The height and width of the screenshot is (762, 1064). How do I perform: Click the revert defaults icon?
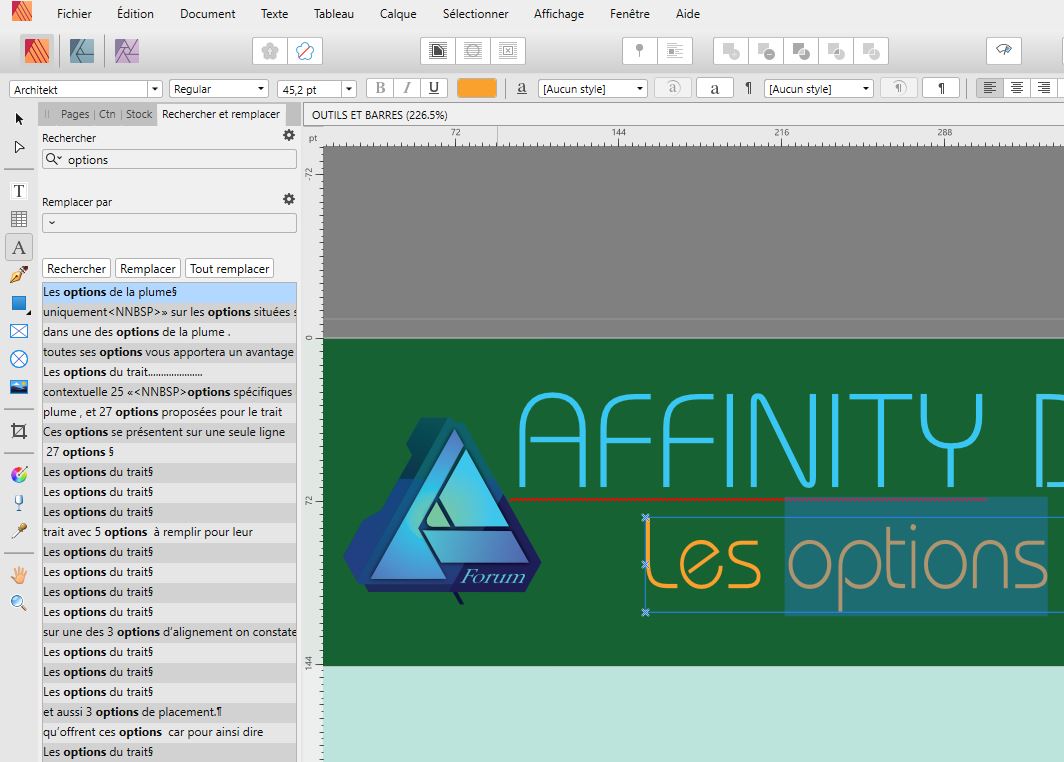(305, 51)
